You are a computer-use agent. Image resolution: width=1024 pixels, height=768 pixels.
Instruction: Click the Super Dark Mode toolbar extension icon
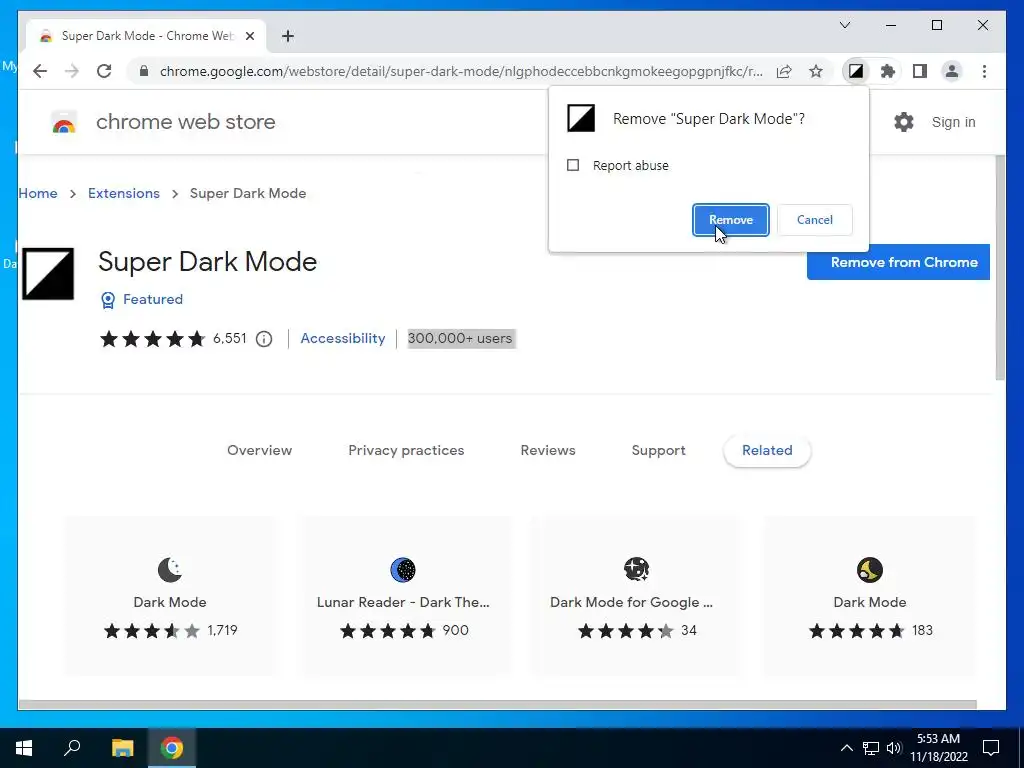(x=856, y=71)
